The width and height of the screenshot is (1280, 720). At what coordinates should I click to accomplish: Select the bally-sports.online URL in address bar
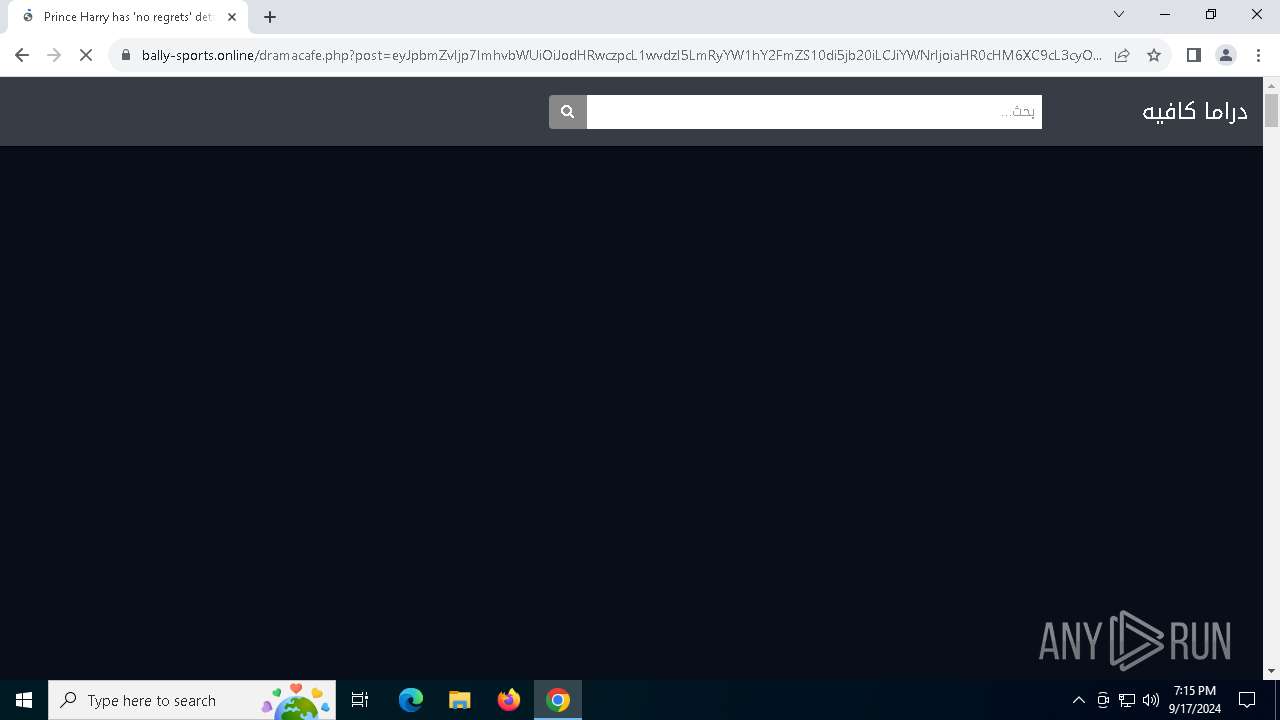(621, 55)
